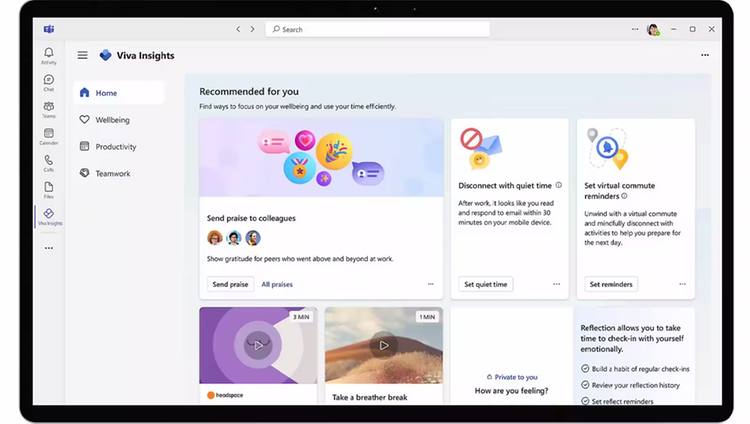The height and width of the screenshot is (424, 750).
Task: Click the lock icon beside Private to you
Action: click(489, 377)
